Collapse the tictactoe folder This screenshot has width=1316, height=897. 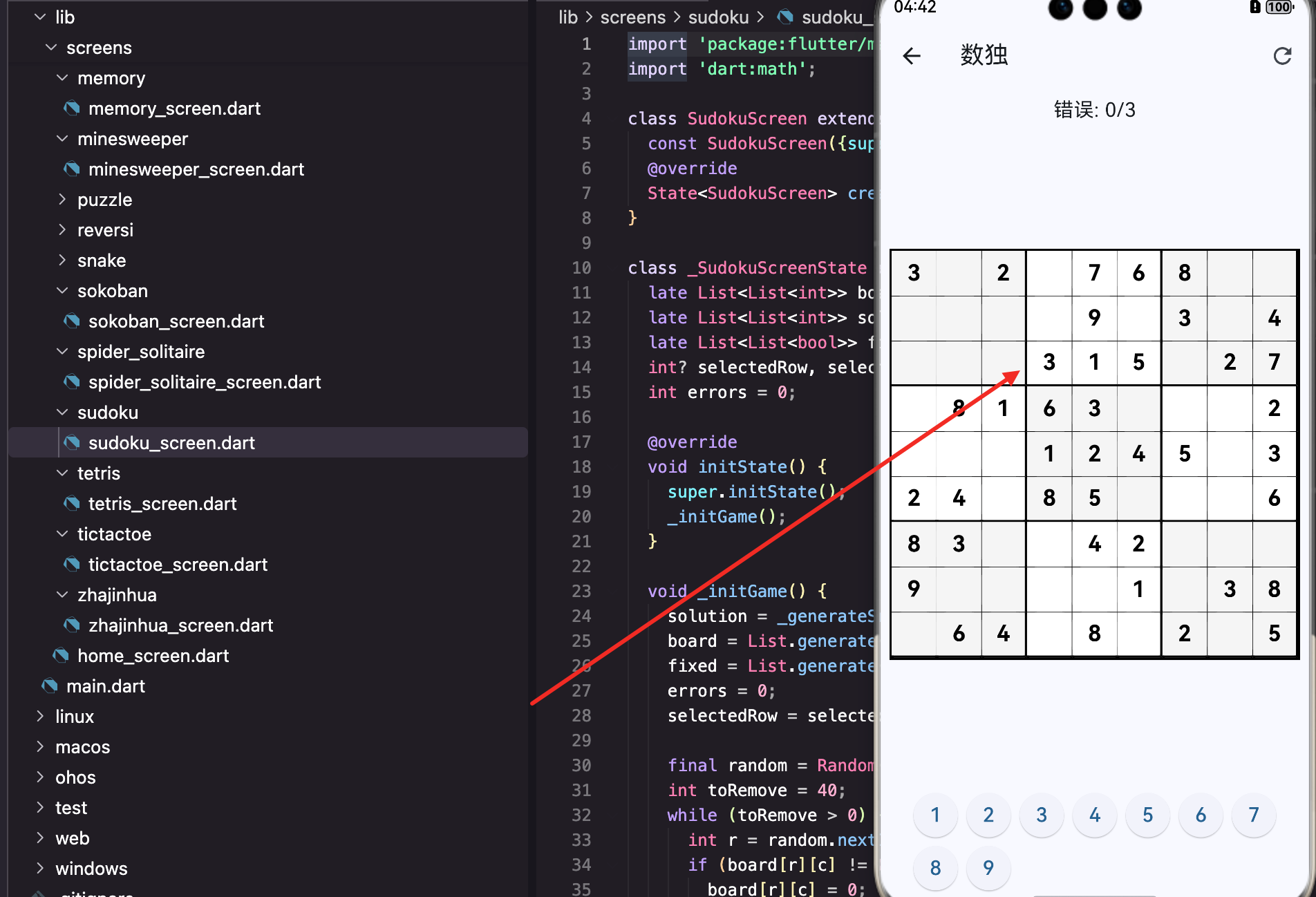point(62,534)
